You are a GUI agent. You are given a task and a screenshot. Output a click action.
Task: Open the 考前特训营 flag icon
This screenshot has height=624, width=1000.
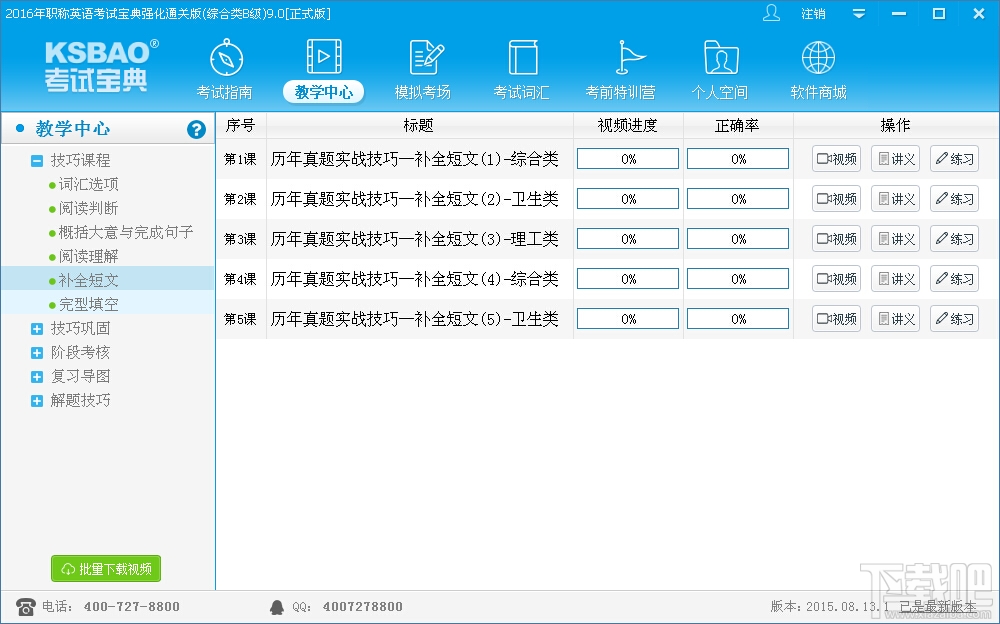[x=629, y=57]
